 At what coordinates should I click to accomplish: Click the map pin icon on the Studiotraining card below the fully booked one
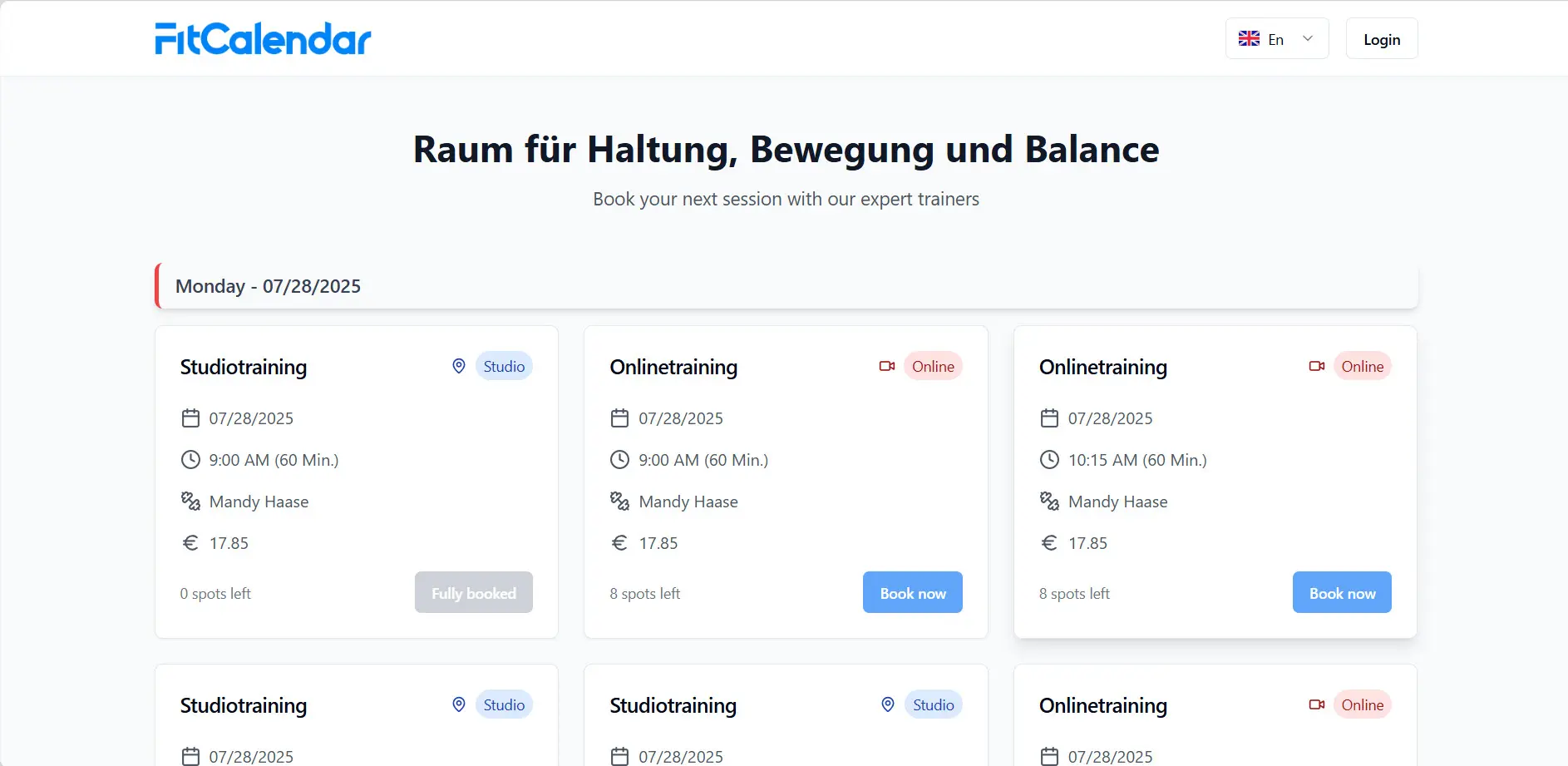tap(459, 704)
